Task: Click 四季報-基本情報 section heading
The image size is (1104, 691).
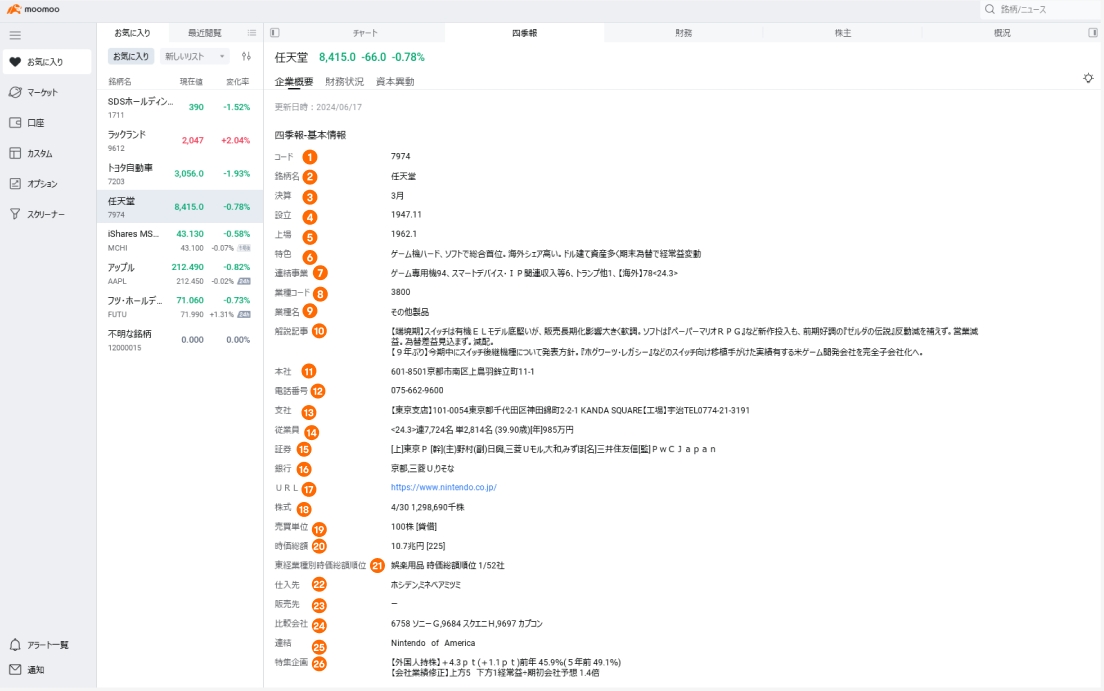Action: click(x=310, y=135)
